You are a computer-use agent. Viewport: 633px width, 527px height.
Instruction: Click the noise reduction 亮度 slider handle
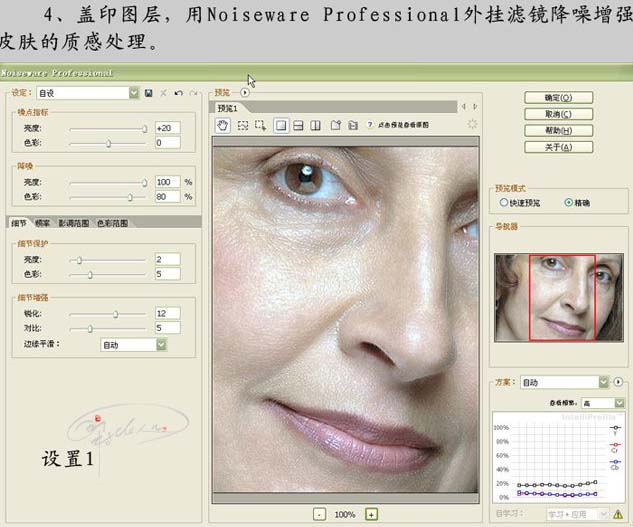tap(145, 183)
